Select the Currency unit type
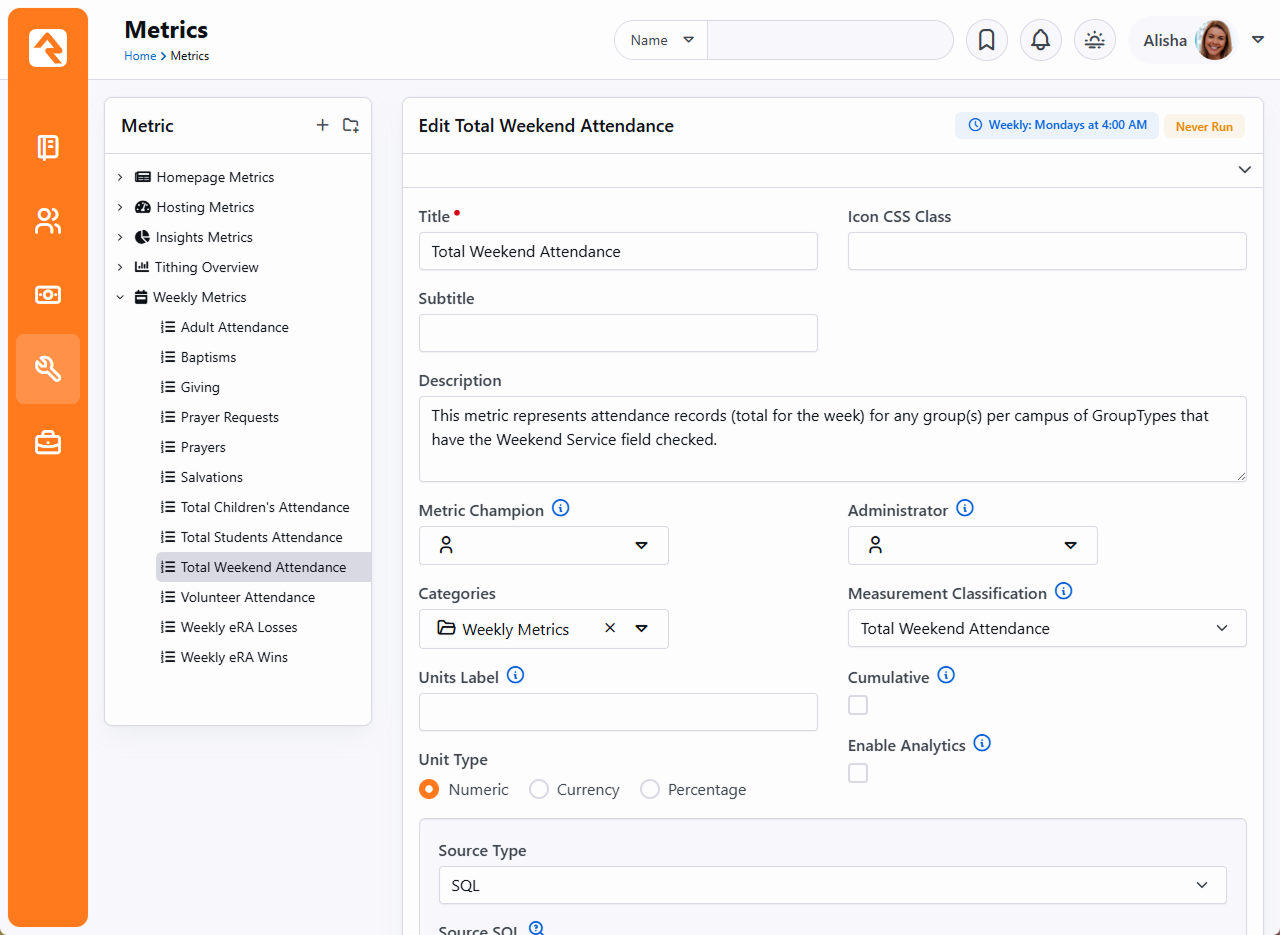 click(x=539, y=789)
